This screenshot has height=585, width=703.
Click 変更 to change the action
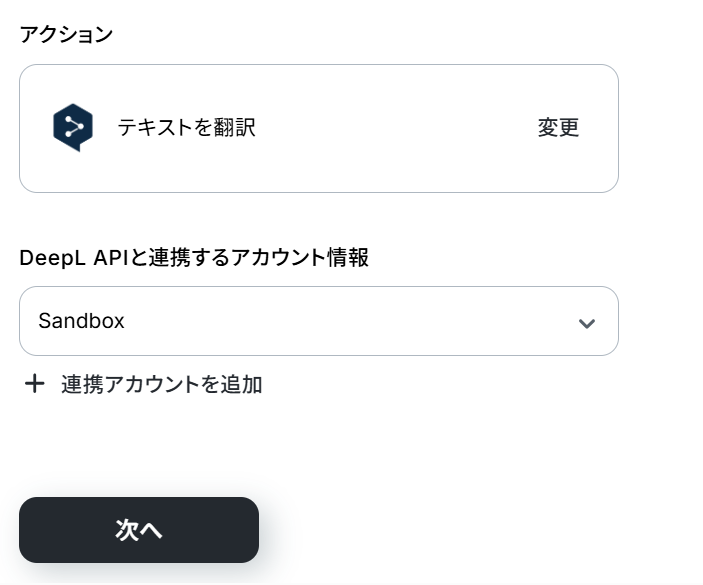[558, 127]
